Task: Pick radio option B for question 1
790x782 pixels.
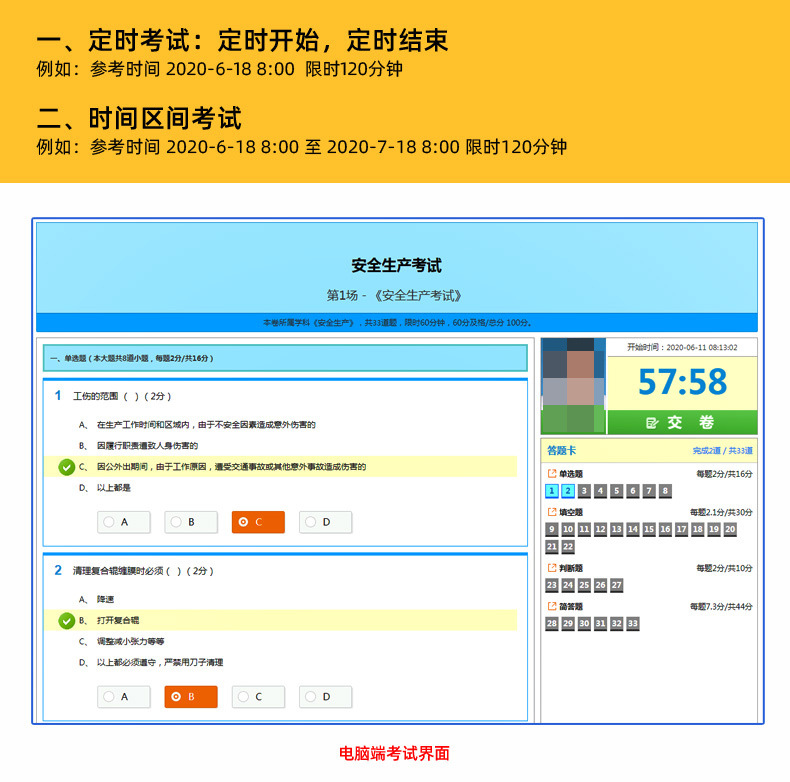Action: [191, 522]
